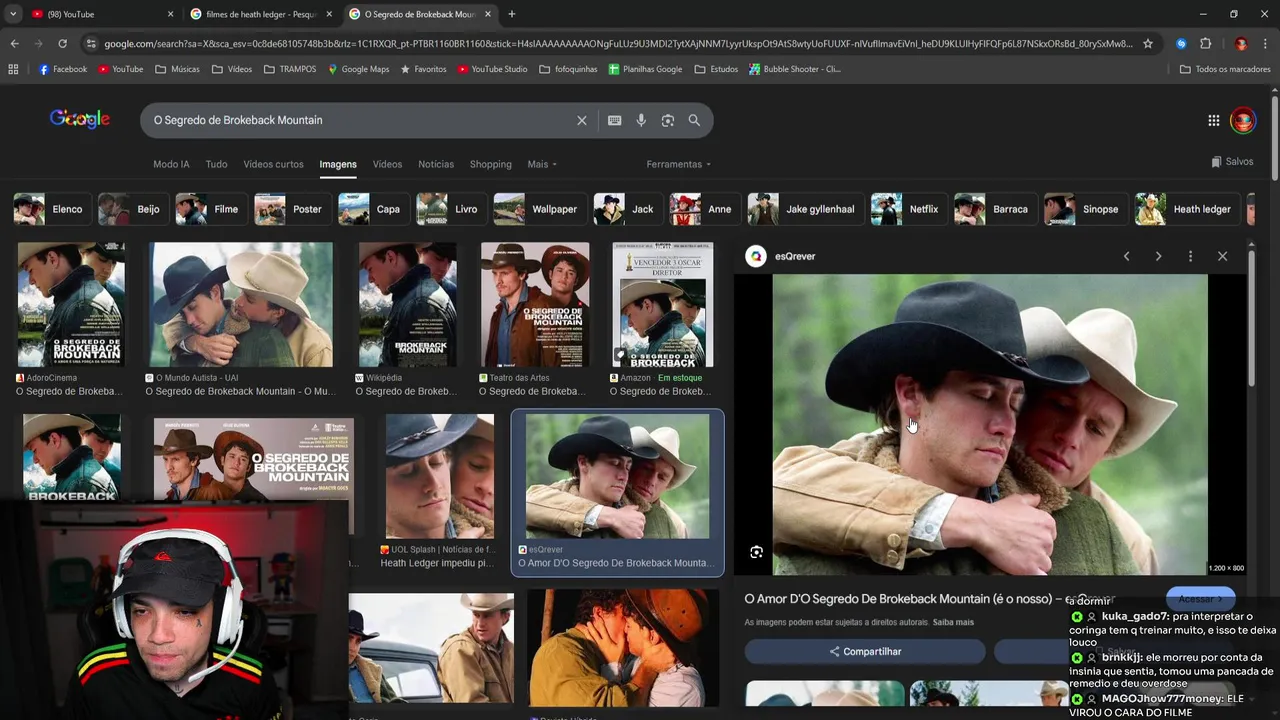Open the O Mundo Autista image result
1280x720 pixels.
241,304
